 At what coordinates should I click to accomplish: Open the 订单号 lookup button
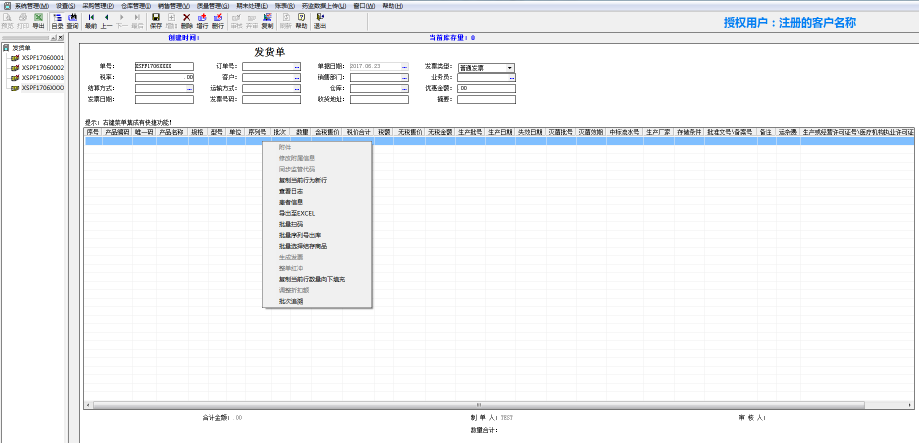pos(297,67)
